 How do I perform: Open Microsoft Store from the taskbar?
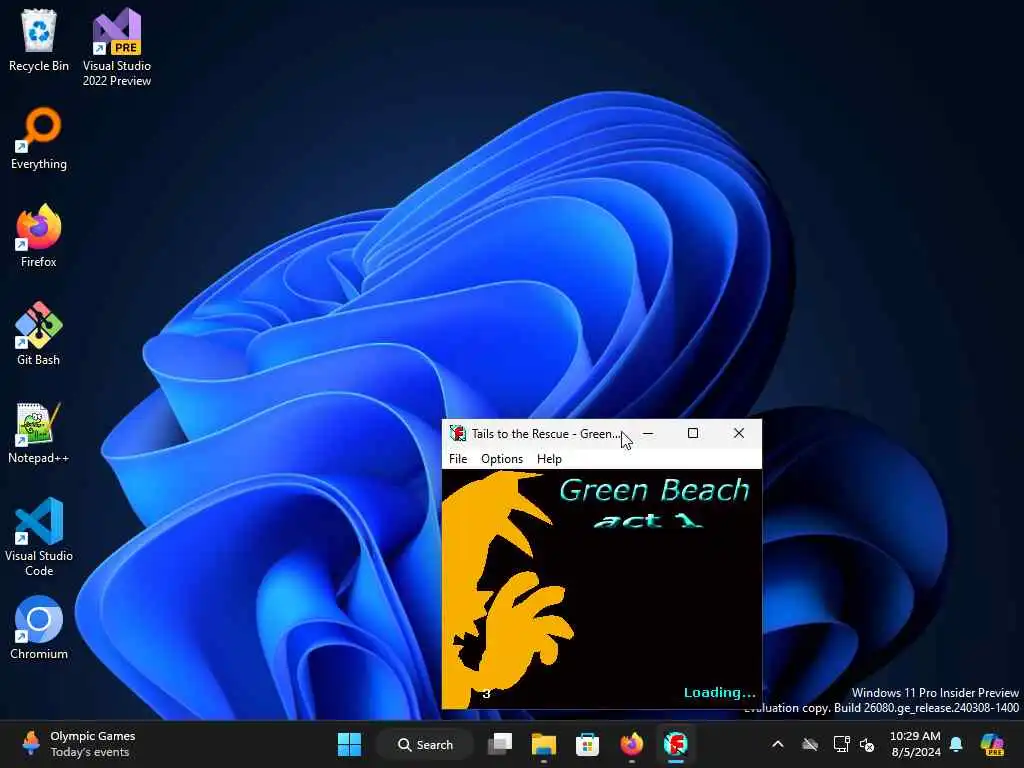tap(587, 744)
